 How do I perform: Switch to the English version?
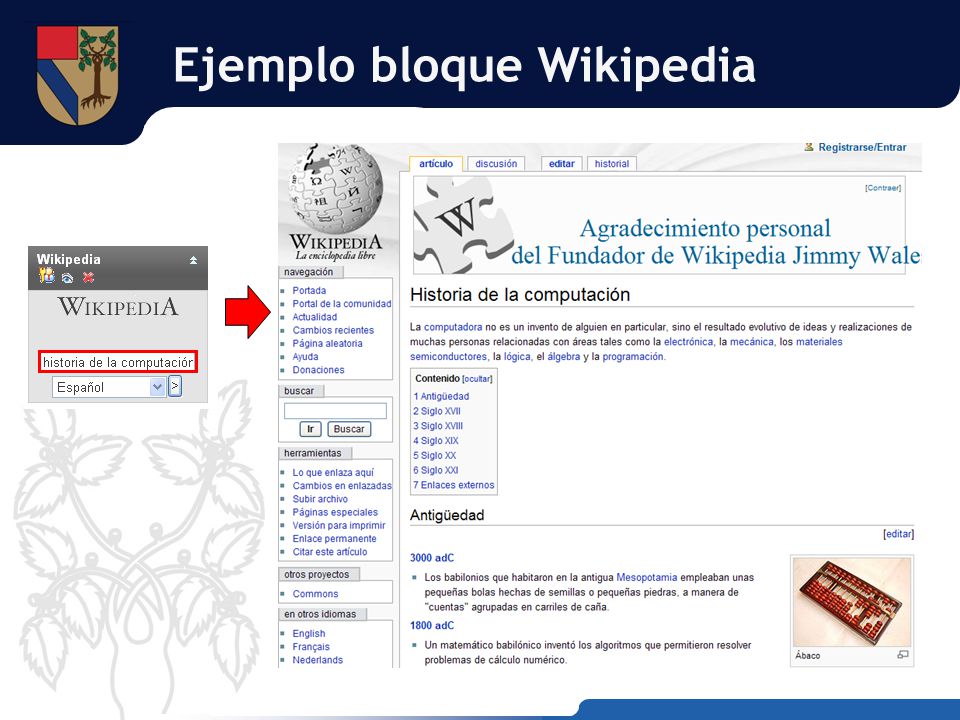point(309,634)
